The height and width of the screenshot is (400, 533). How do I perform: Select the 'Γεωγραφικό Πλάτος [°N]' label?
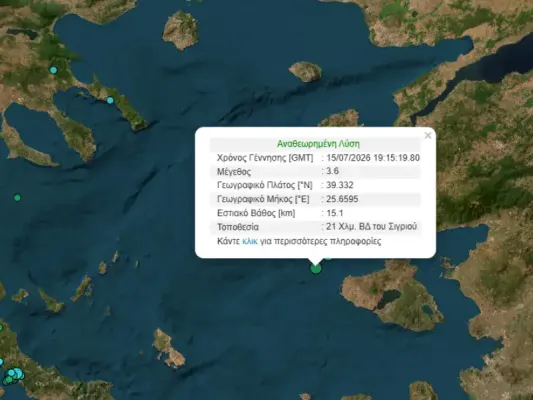tap(264, 185)
